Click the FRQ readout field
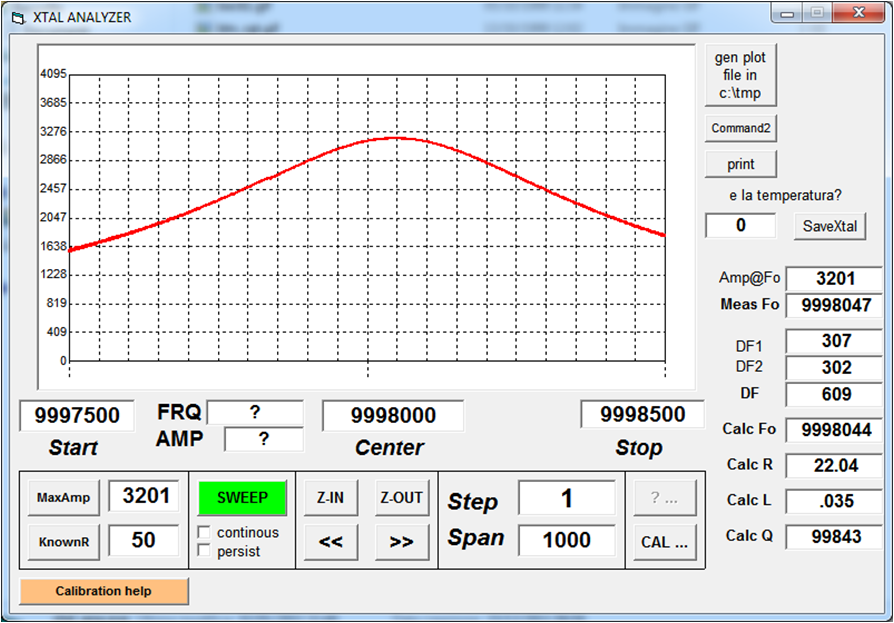Image resolution: width=894 pixels, height=623 pixels. click(x=255, y=412)
